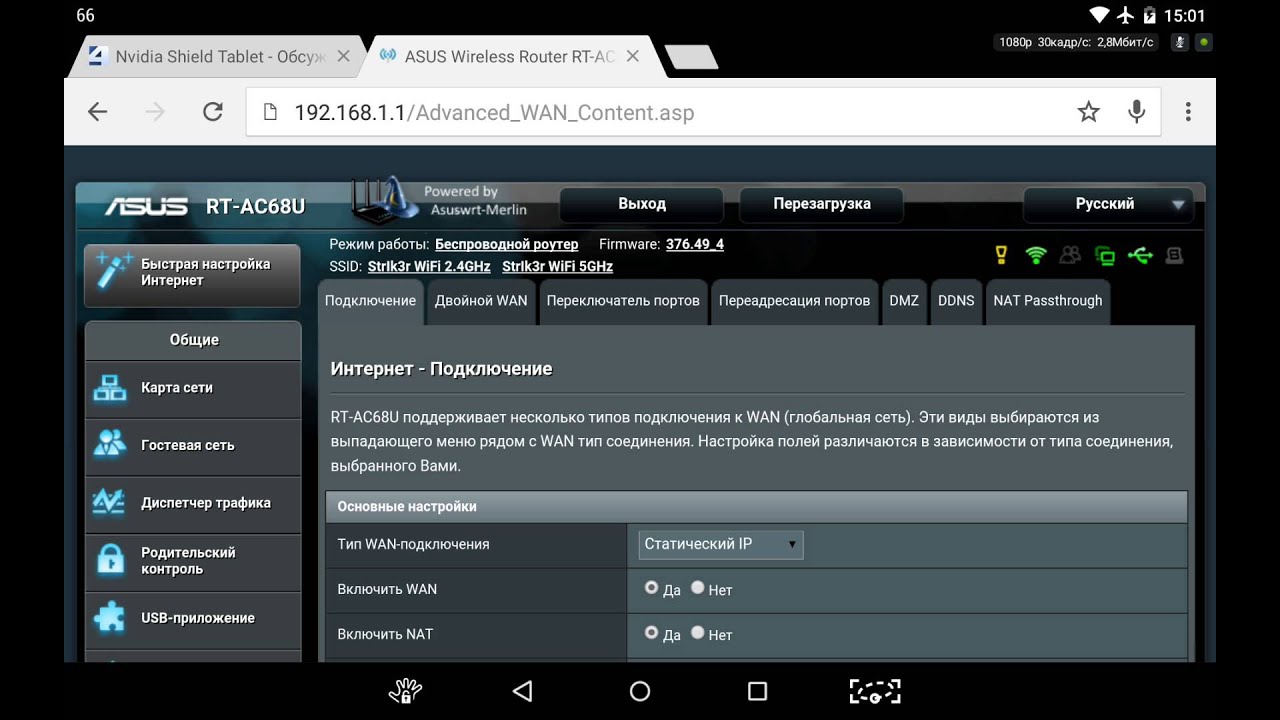Close the Nvidia Shield Tablet tab
This screenshot has height=720, width=1280.
click(x=344, y=57)
